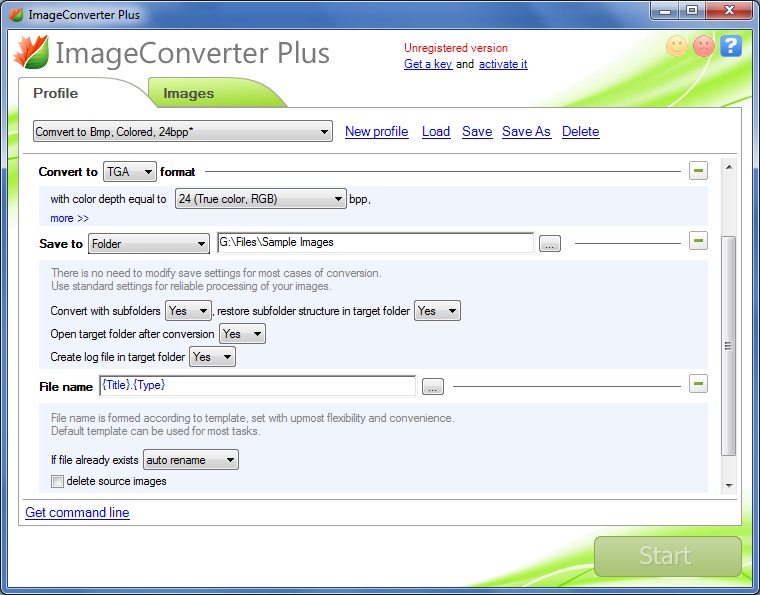Collapse the Save to section
Image resolution: width=760 pixels, height=595 pixels.
point(698,241)
